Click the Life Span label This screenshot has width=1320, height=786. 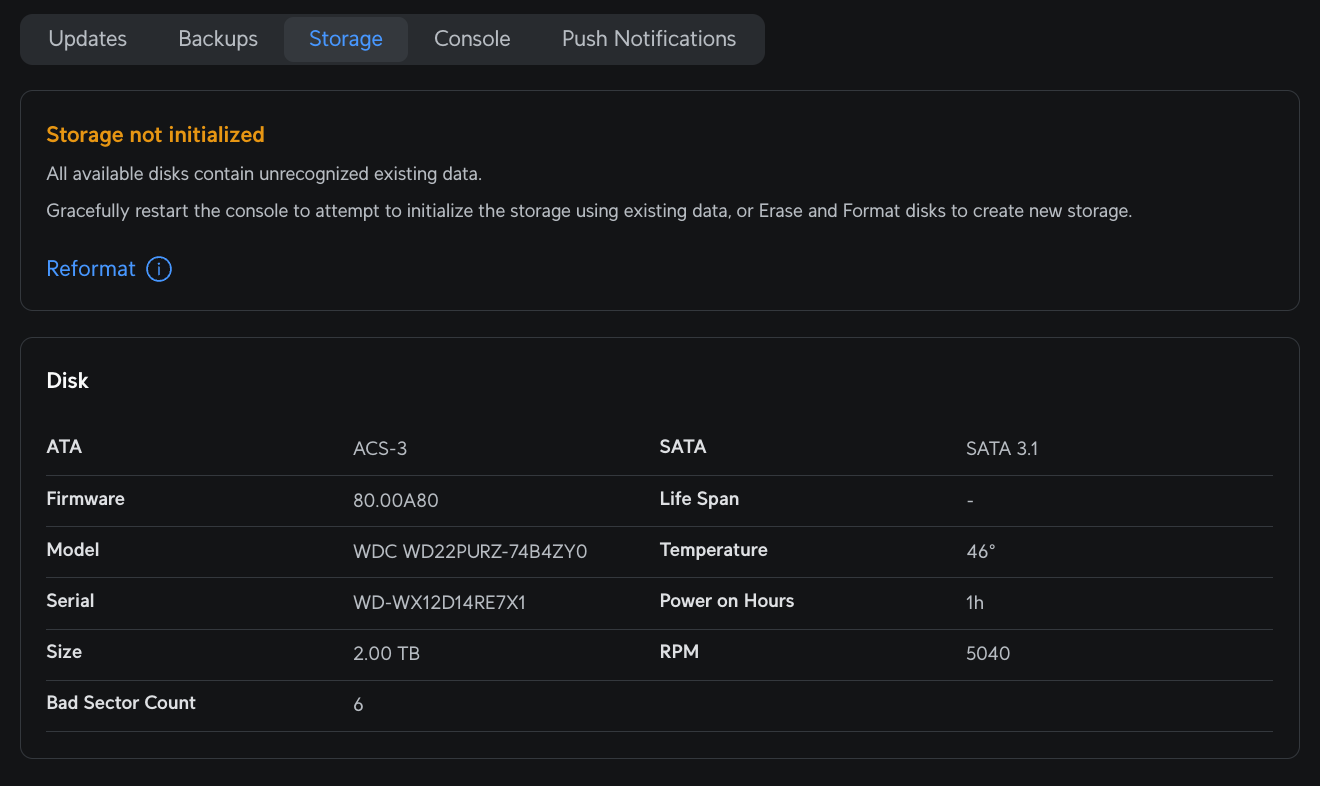point(699,499)
